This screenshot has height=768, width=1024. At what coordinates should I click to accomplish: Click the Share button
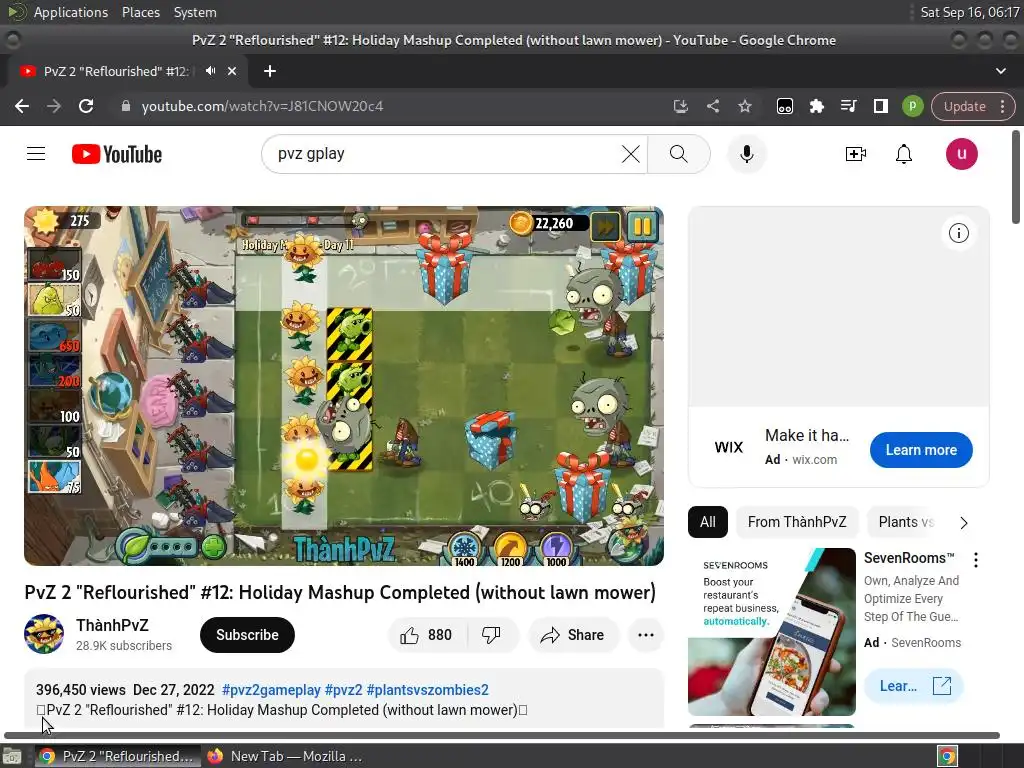[573, 635]
